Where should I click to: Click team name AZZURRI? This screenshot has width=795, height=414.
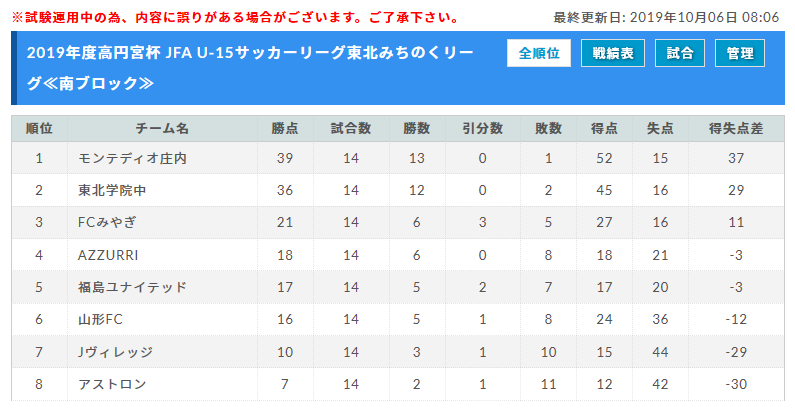108,255
